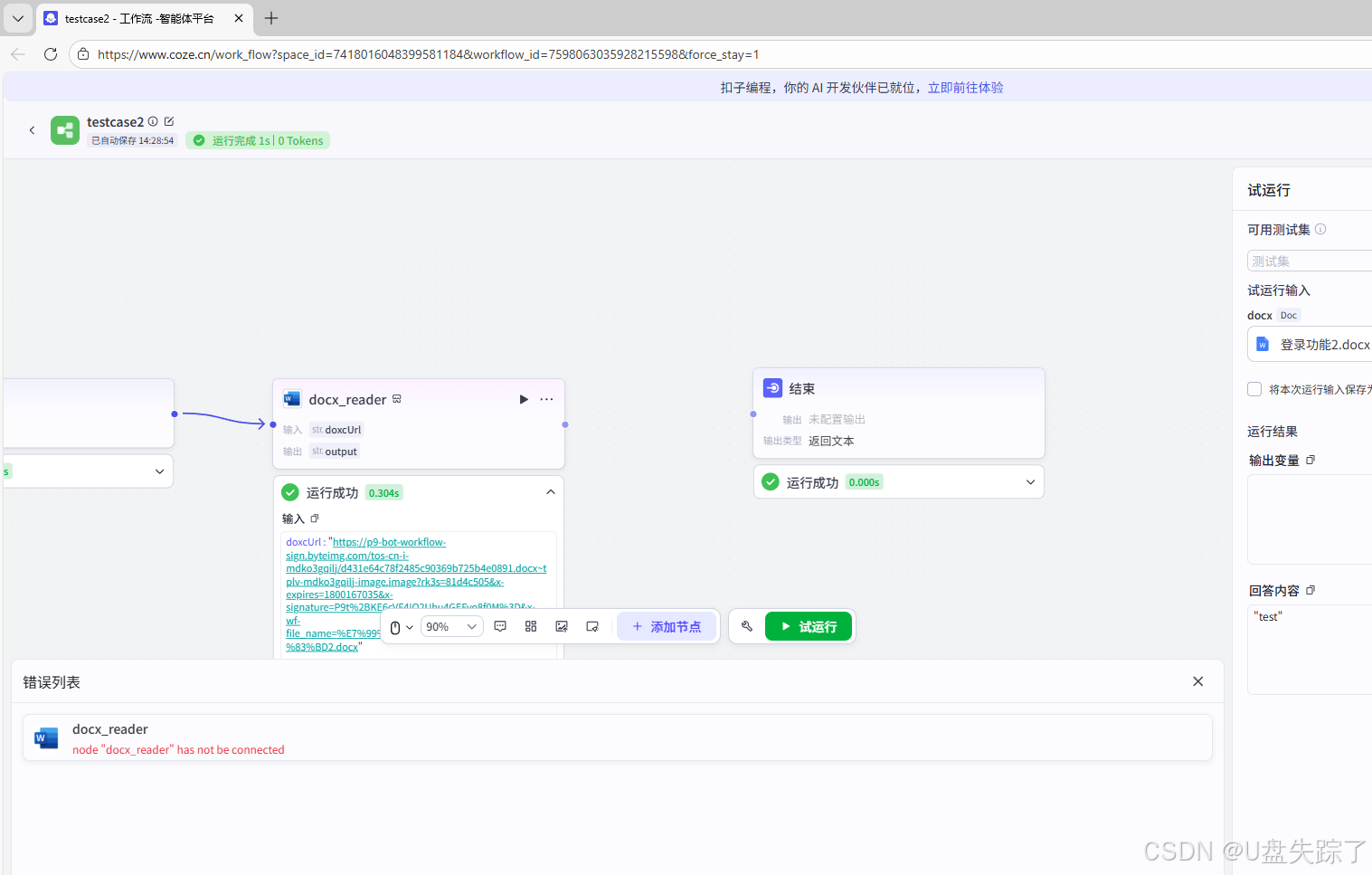The image size is (1372, 875).
Task: Click the "test" answer text
Action: click(x=1268, y=616)
